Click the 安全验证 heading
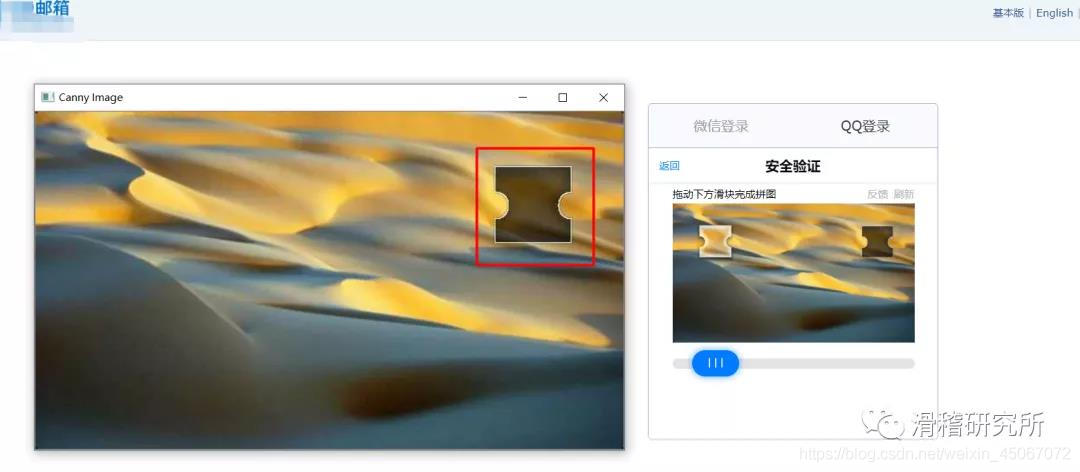This screenshot has width=1080, height=472. coord(792,166)
